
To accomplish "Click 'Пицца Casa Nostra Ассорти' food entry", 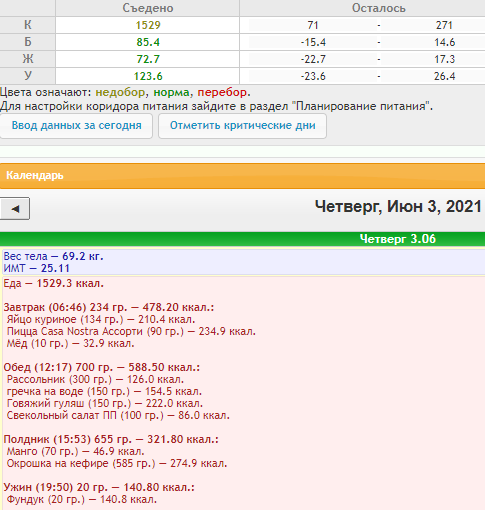I will [x=131, y=331].
